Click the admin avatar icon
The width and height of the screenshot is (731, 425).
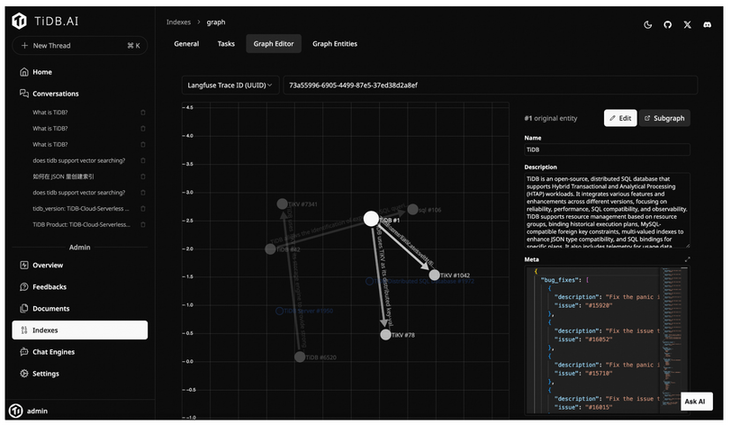point(16,411)
